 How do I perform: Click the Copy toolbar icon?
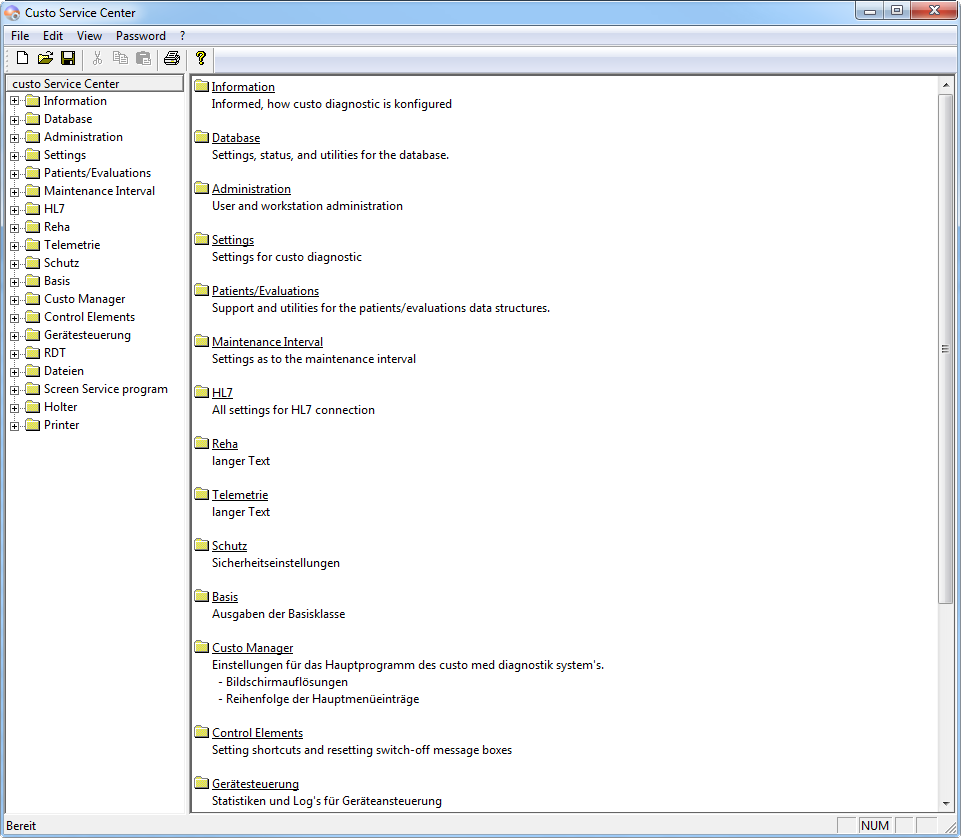120,58
